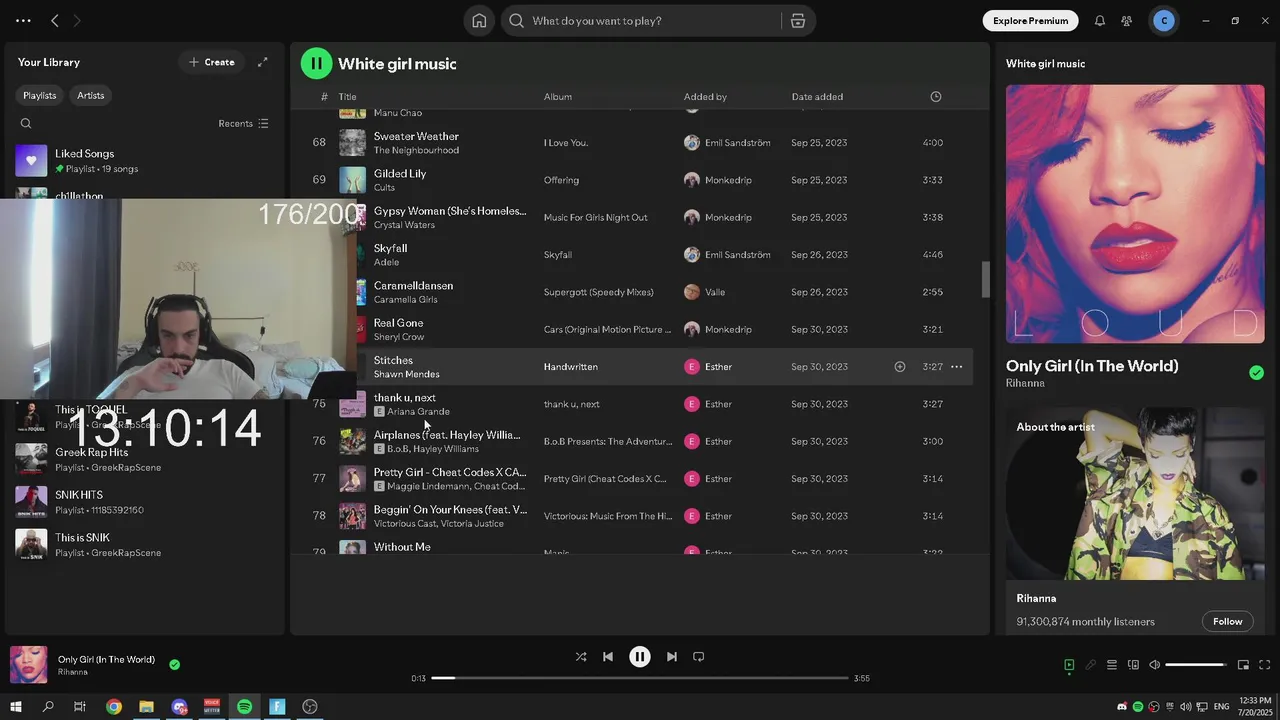Toggle repeat mode
Screen dimensions: 1280x720
click(x=699, y=657)
